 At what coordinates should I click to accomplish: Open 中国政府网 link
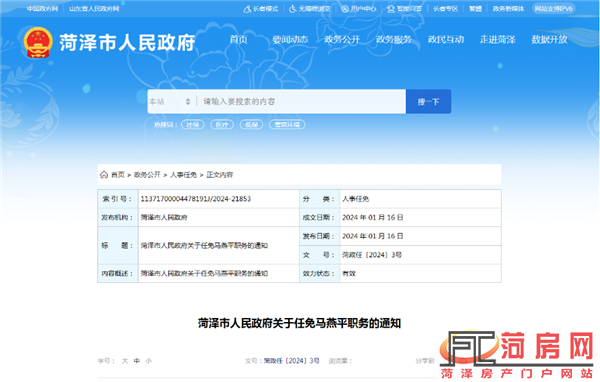point(42,9)
